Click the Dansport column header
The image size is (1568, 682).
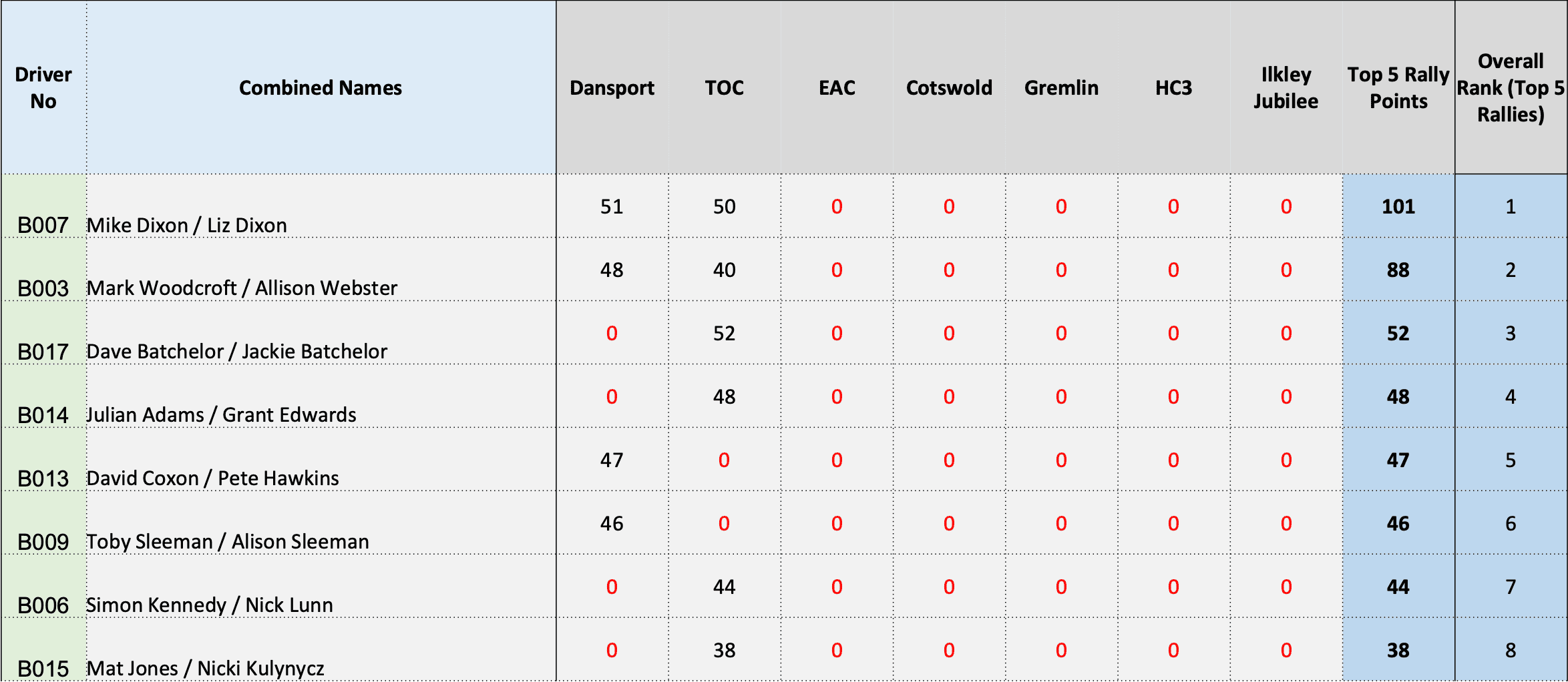point(612,87)
